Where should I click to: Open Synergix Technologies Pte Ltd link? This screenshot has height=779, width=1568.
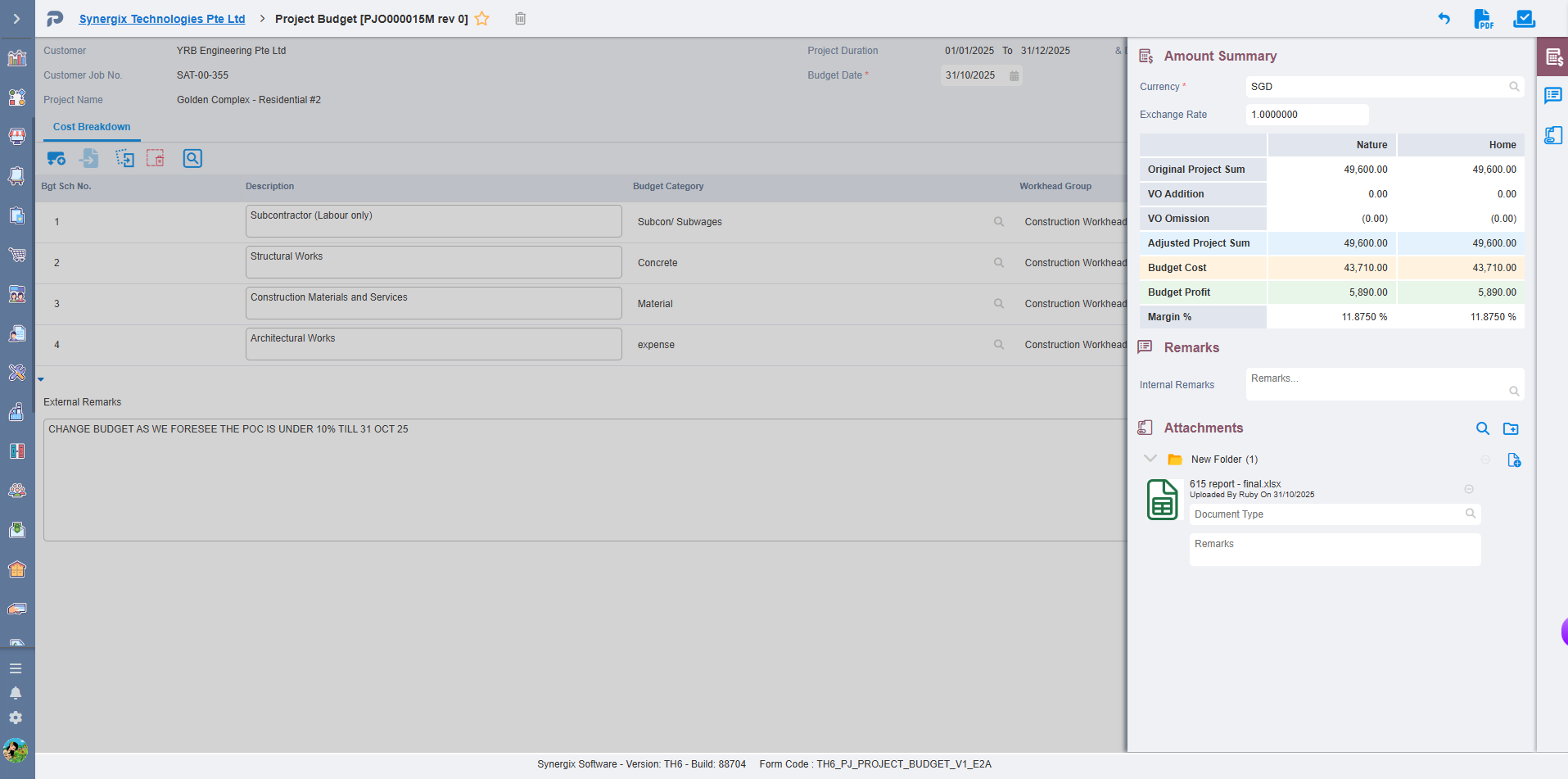(162, 19)
